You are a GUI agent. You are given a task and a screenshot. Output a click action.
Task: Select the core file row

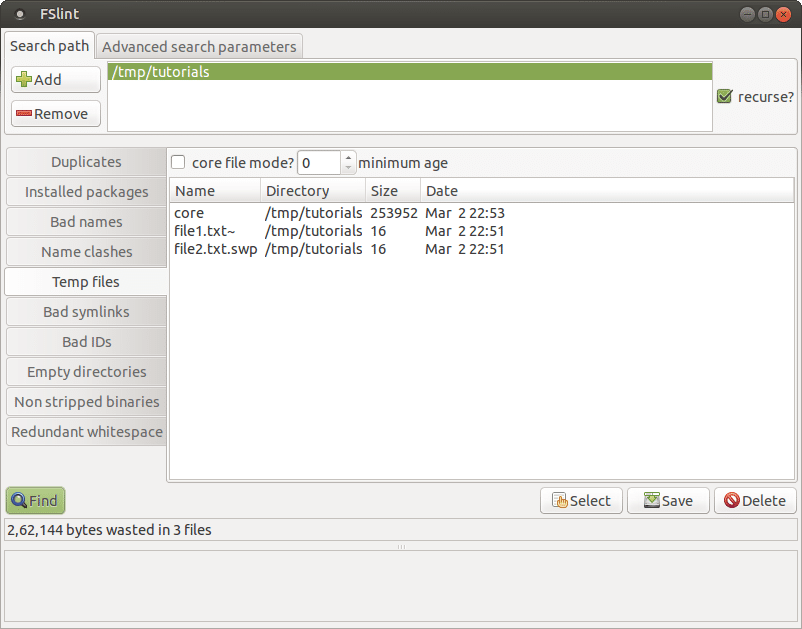coord(481,213)
